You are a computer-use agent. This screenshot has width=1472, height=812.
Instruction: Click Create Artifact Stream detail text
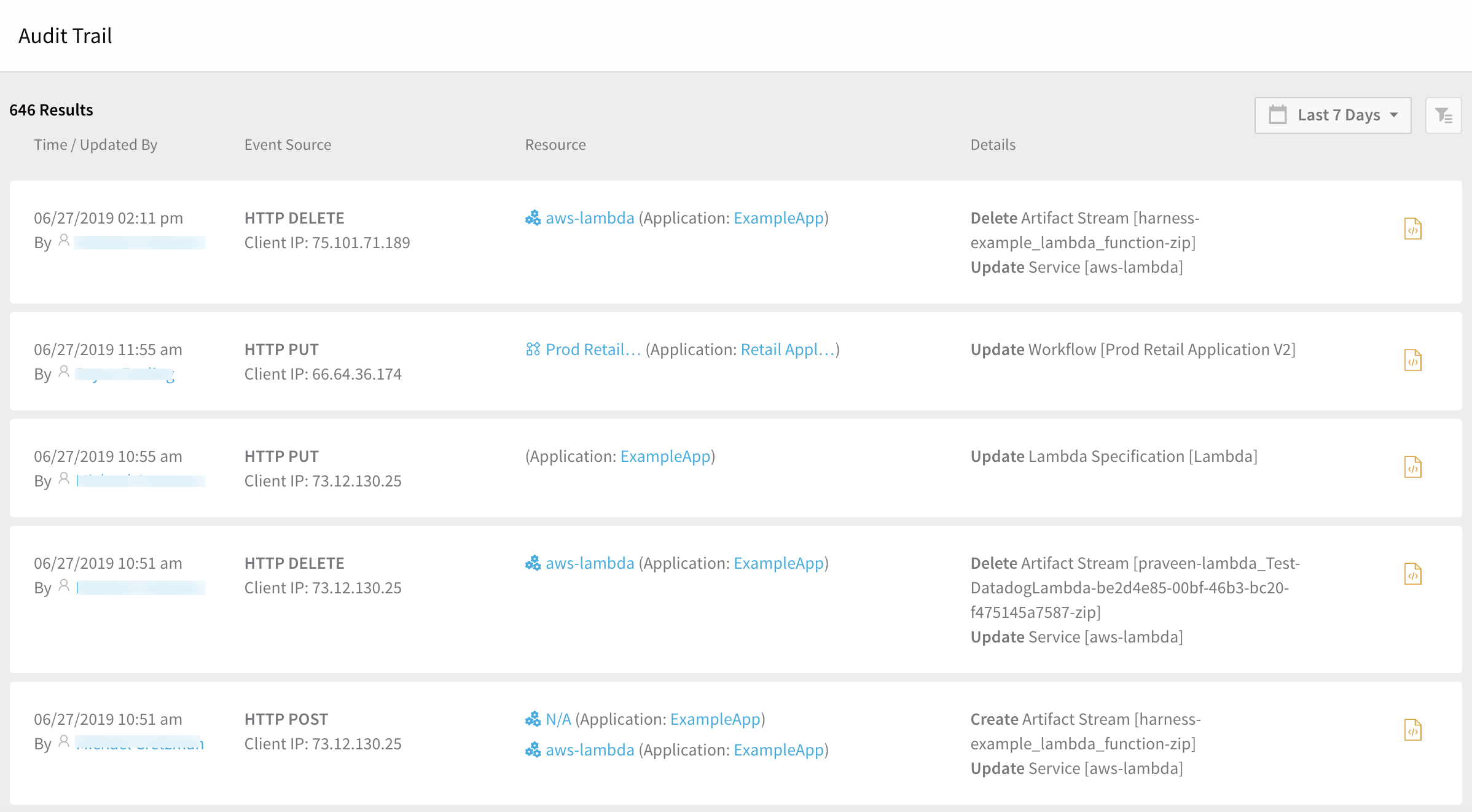(1086, 732)
